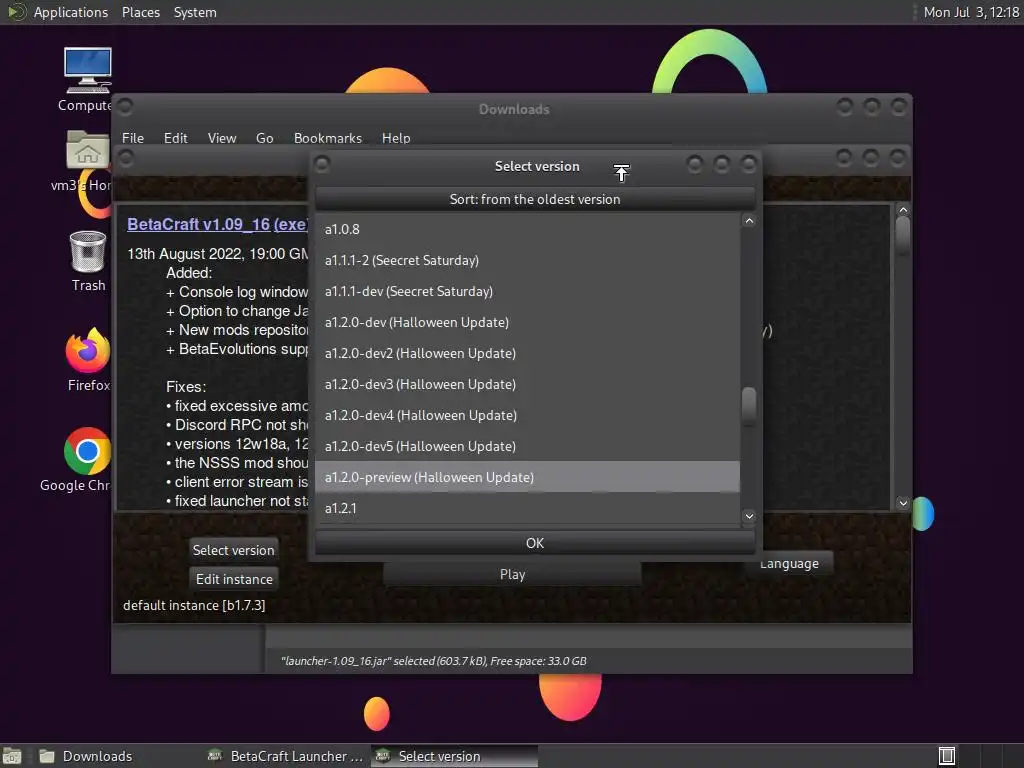Click the show desktop icon in bottom panel
Viewport: 1024px width, 768px height.
click(12, 756)
